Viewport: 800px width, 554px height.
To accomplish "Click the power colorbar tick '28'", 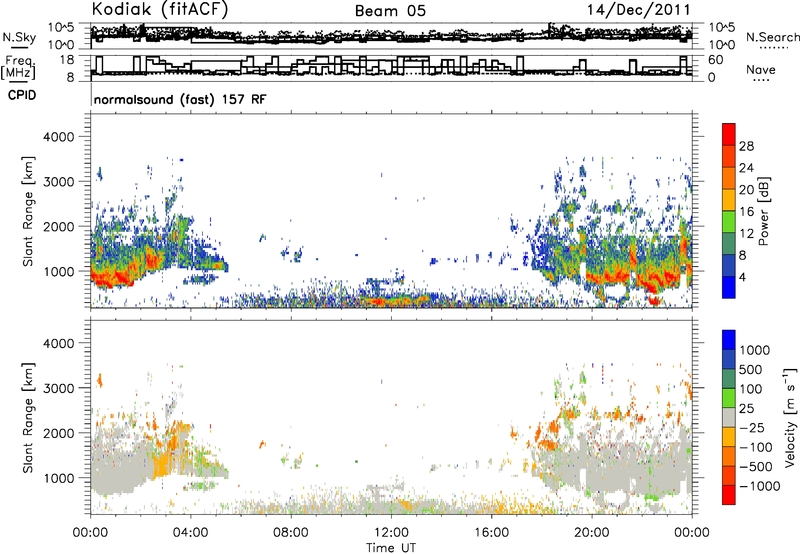I will pos(746,146).
